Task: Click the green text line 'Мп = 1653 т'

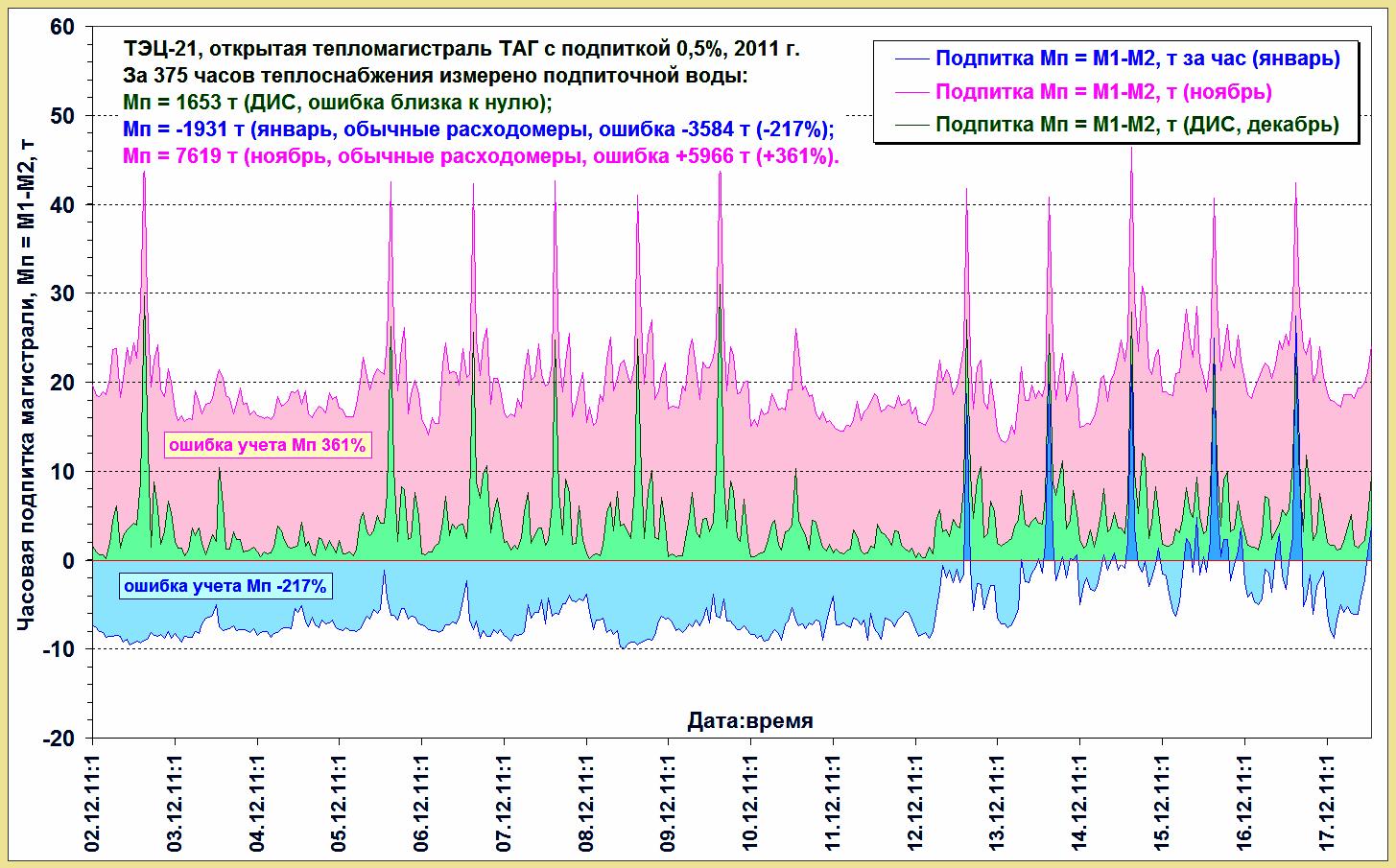Action: tap(338, 103)
